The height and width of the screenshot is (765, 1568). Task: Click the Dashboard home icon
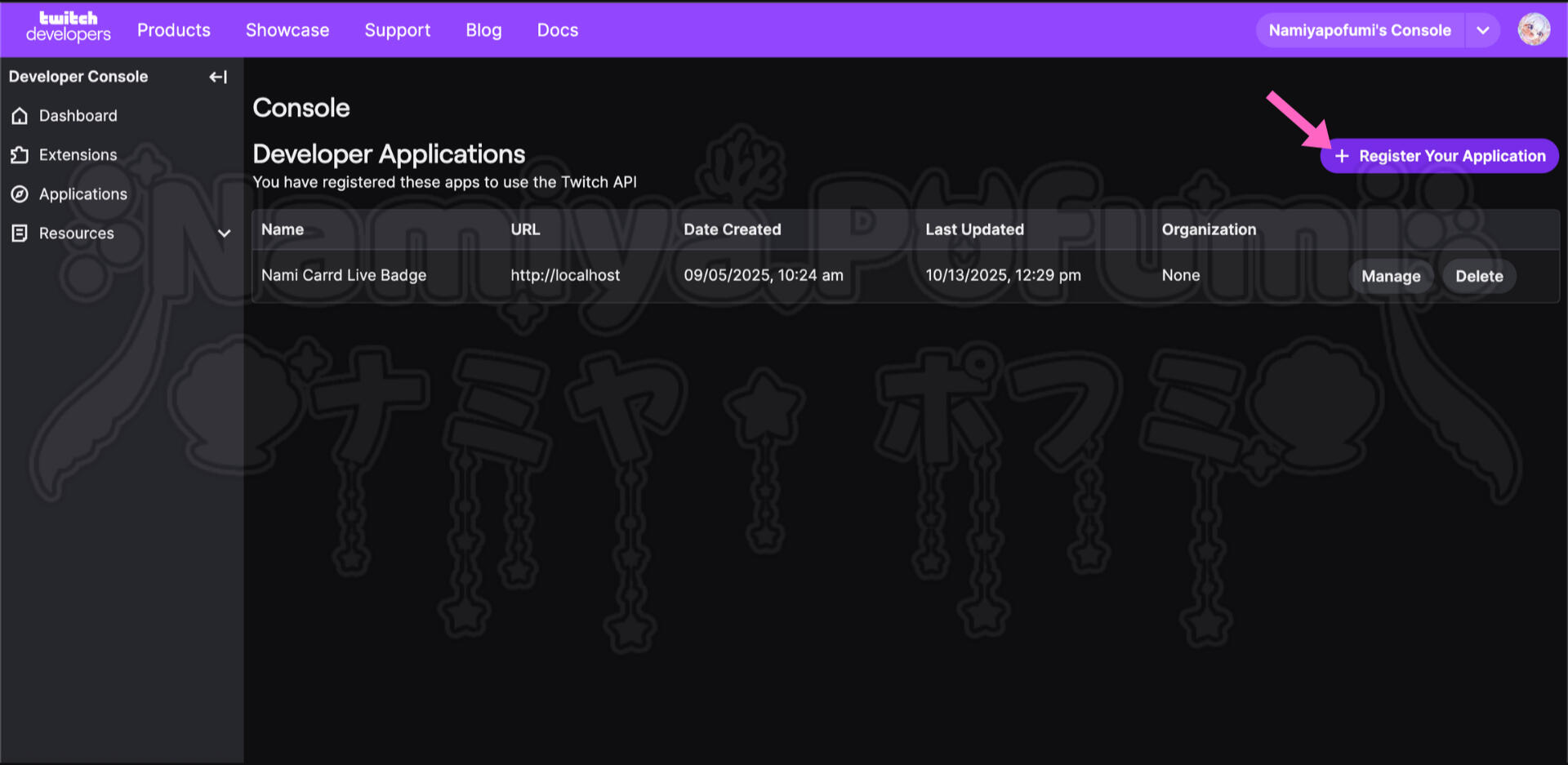click(20, 116)
